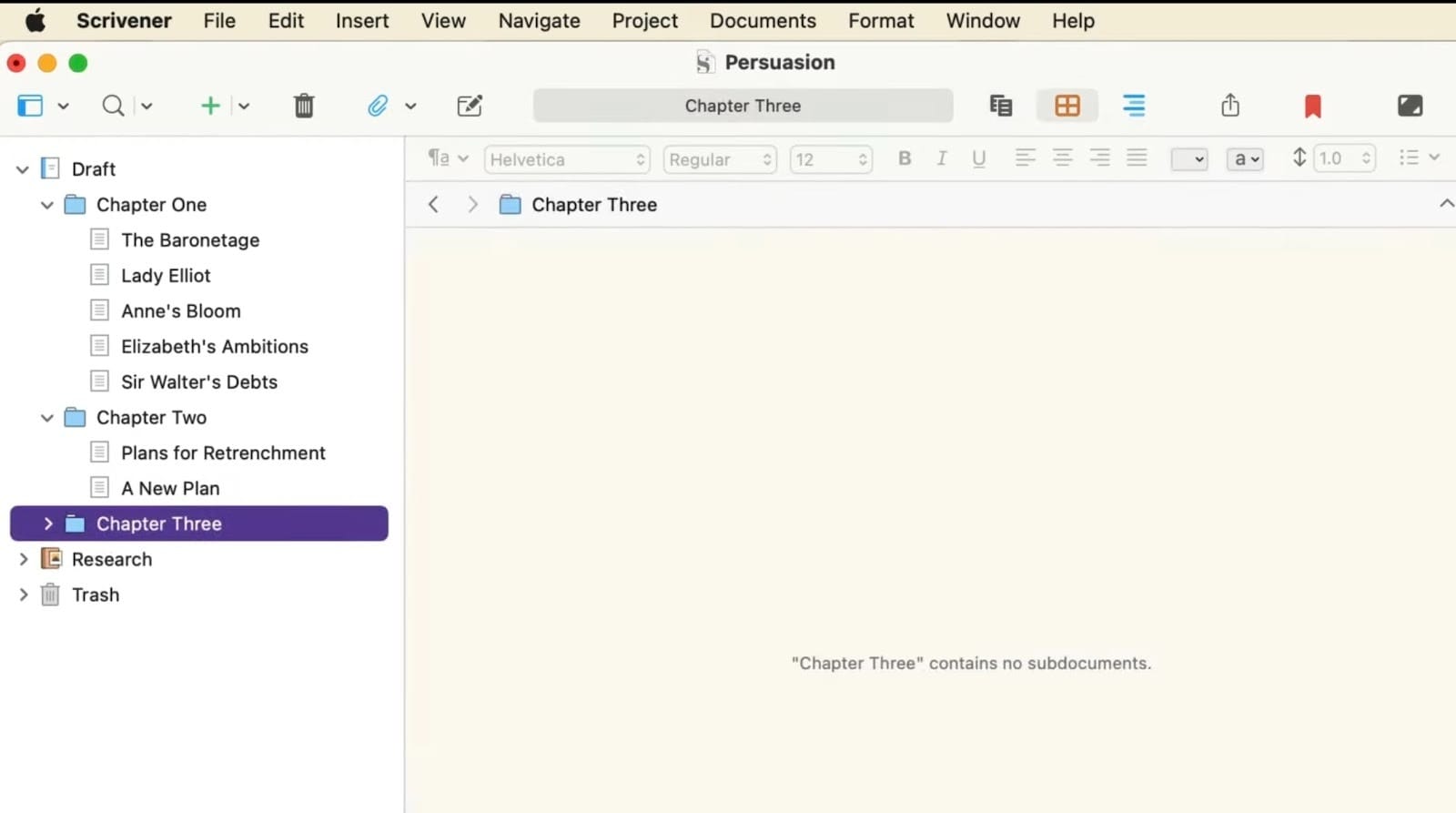Open the highlight color 'a' dropdown
This screenshot has height=813, width=1456.
click(x=1245, y=159)
